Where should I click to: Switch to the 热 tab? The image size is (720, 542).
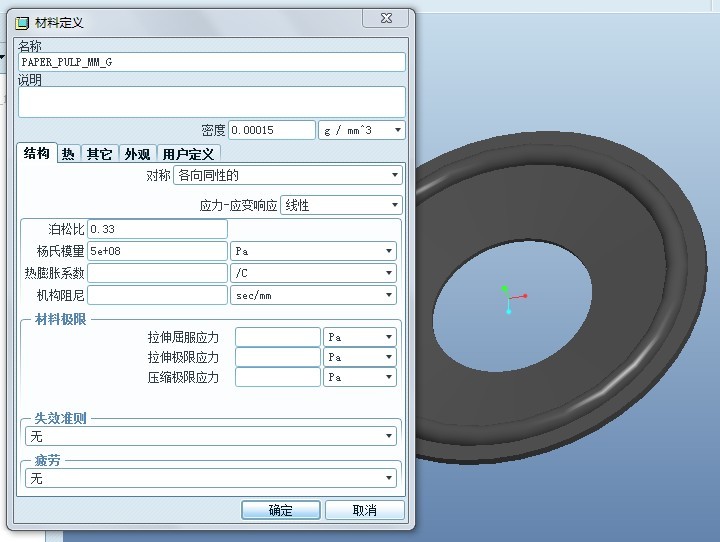pos(68,154)
